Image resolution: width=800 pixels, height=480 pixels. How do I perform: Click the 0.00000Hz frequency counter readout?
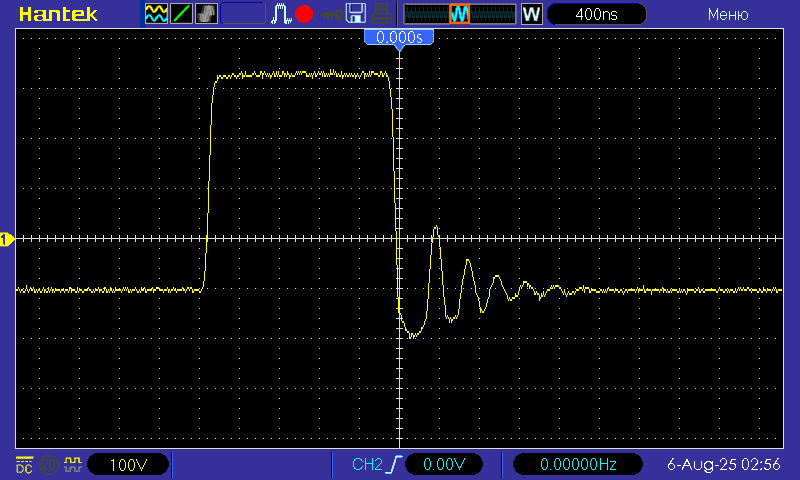click(x=578, y=464)
